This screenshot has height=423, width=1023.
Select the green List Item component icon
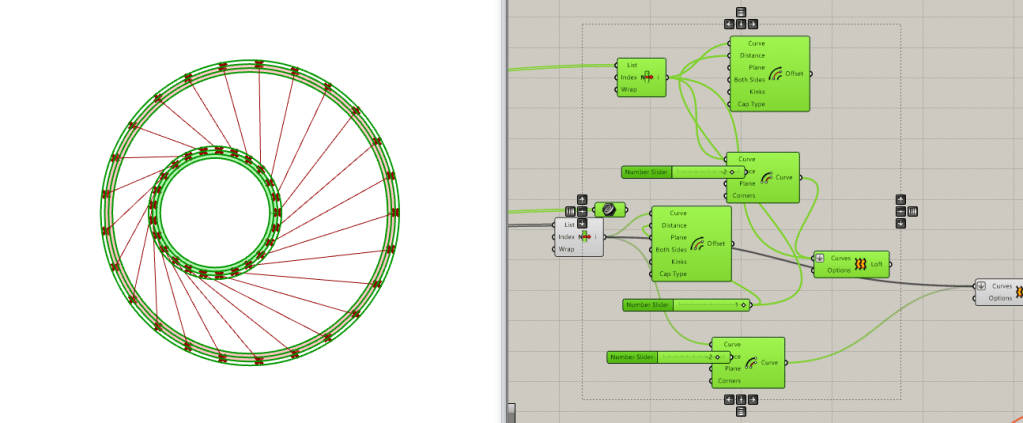pos(646,76)
